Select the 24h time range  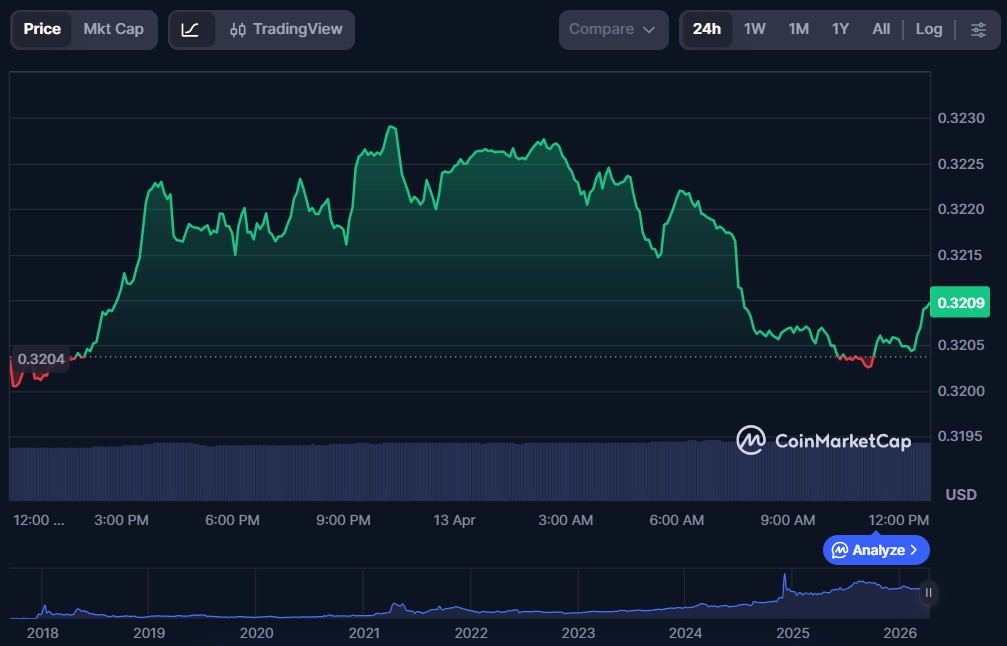pos(706,30)
